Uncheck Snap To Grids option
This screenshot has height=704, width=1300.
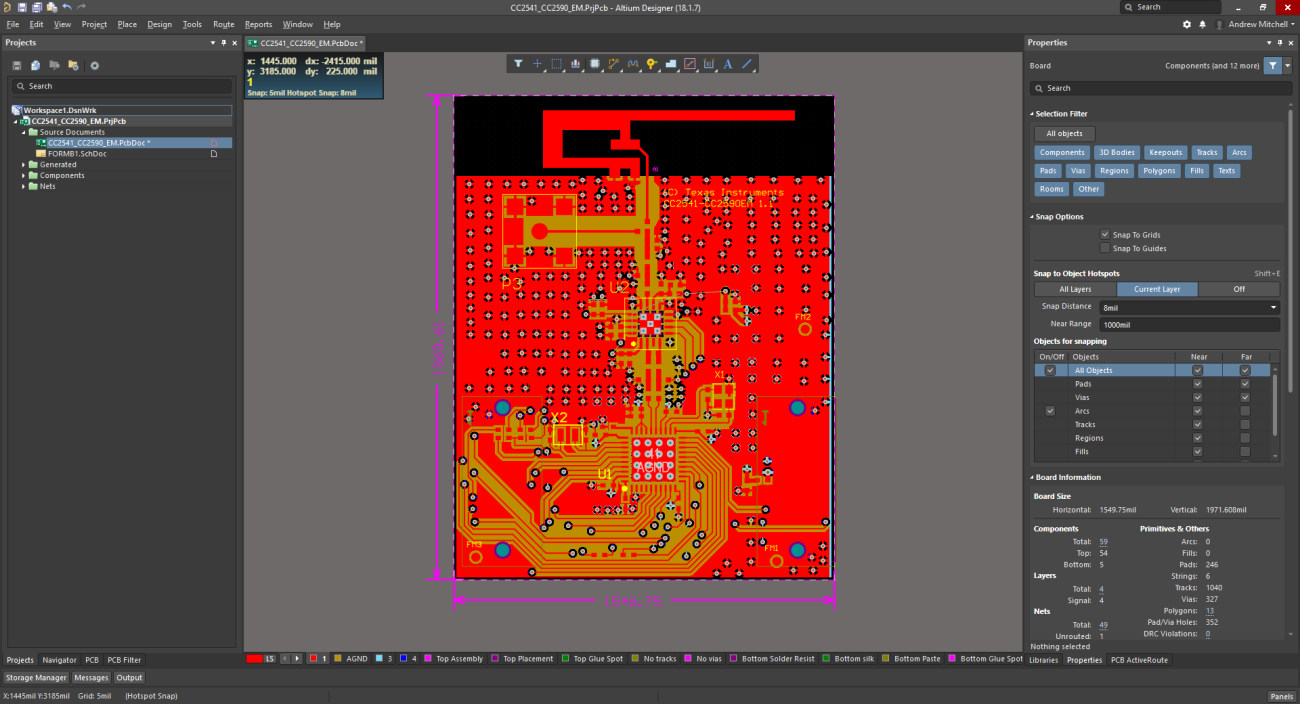point(1105,234)
